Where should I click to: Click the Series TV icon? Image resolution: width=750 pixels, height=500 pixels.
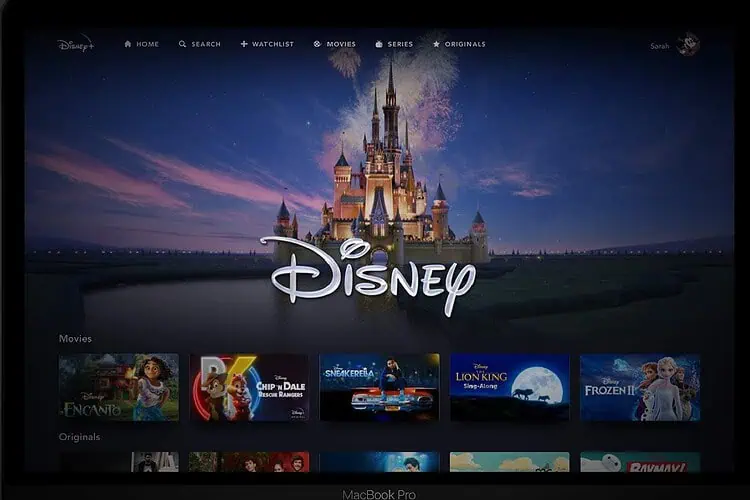click(x=379, y=44)
